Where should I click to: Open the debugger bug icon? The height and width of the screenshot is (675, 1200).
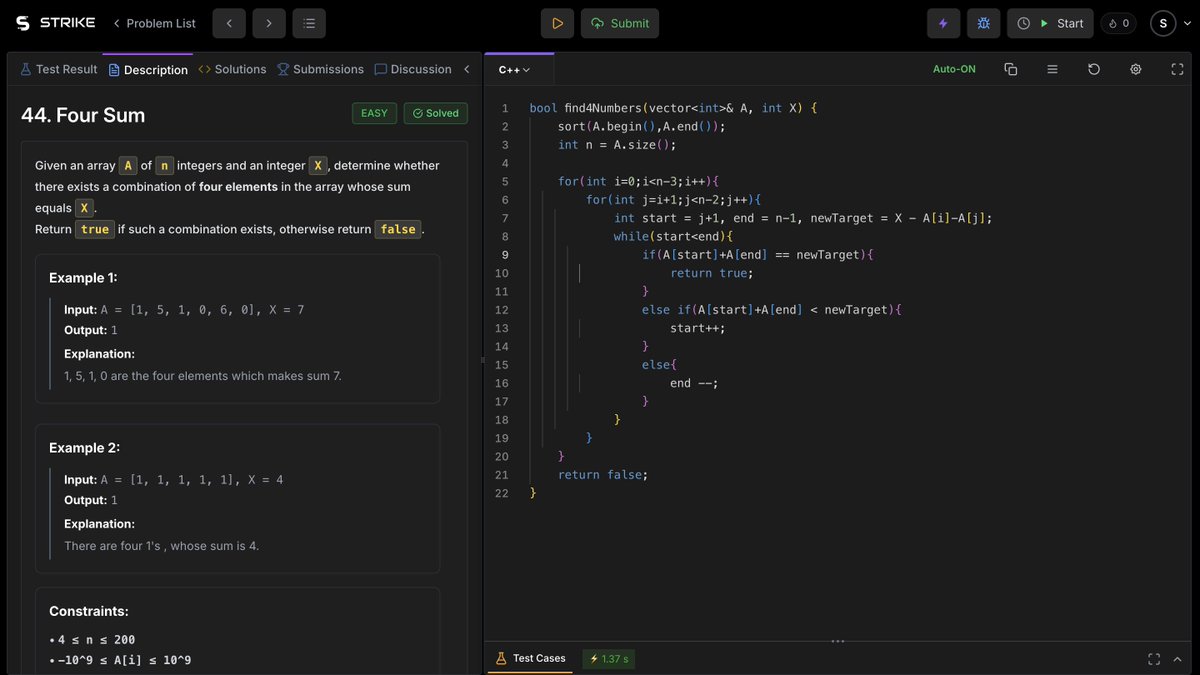[984, 23]
